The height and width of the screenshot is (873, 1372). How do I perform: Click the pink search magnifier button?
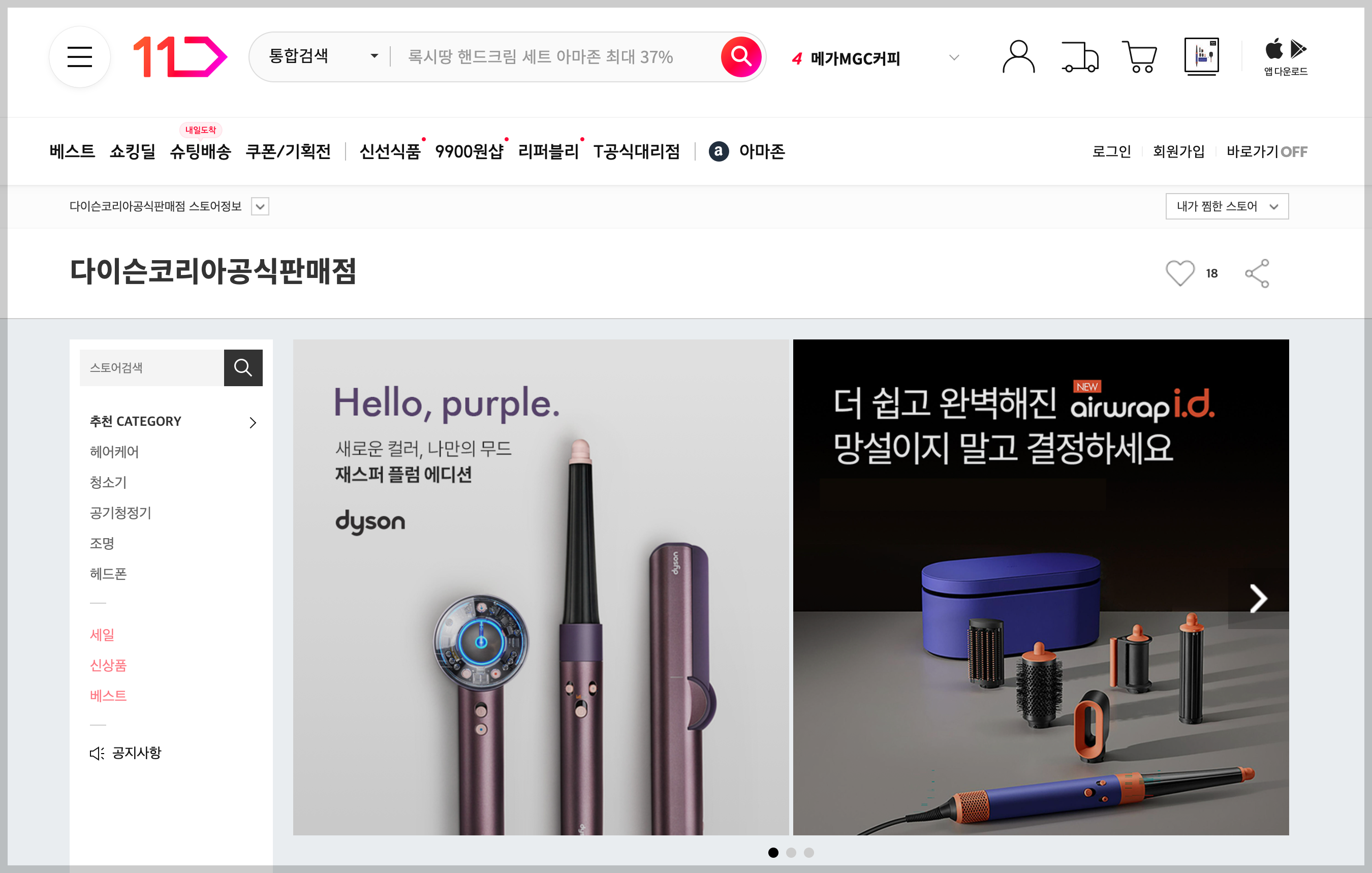(x=740, y=56)
